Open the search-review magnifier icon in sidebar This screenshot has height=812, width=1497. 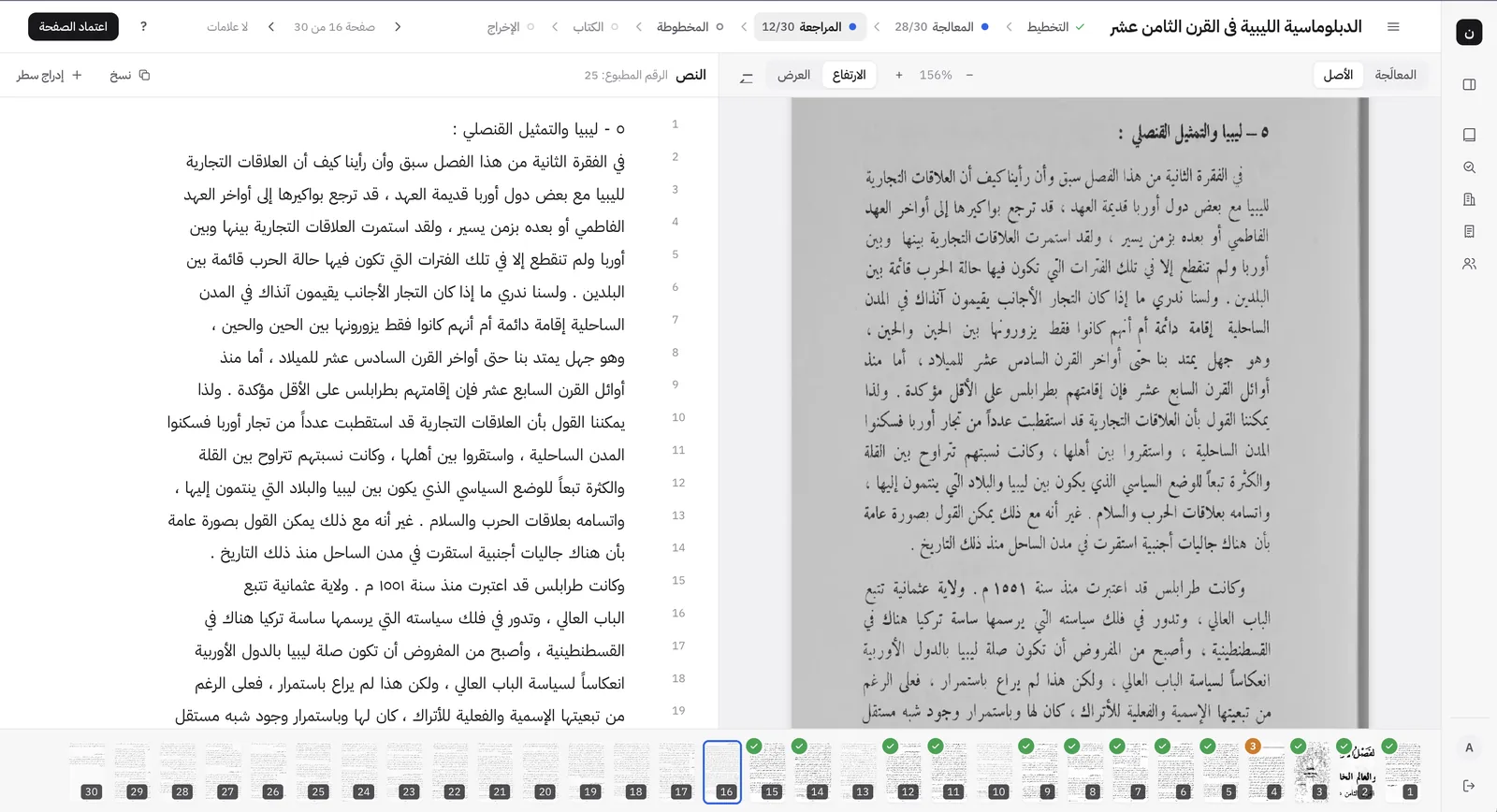point(1469,167)
